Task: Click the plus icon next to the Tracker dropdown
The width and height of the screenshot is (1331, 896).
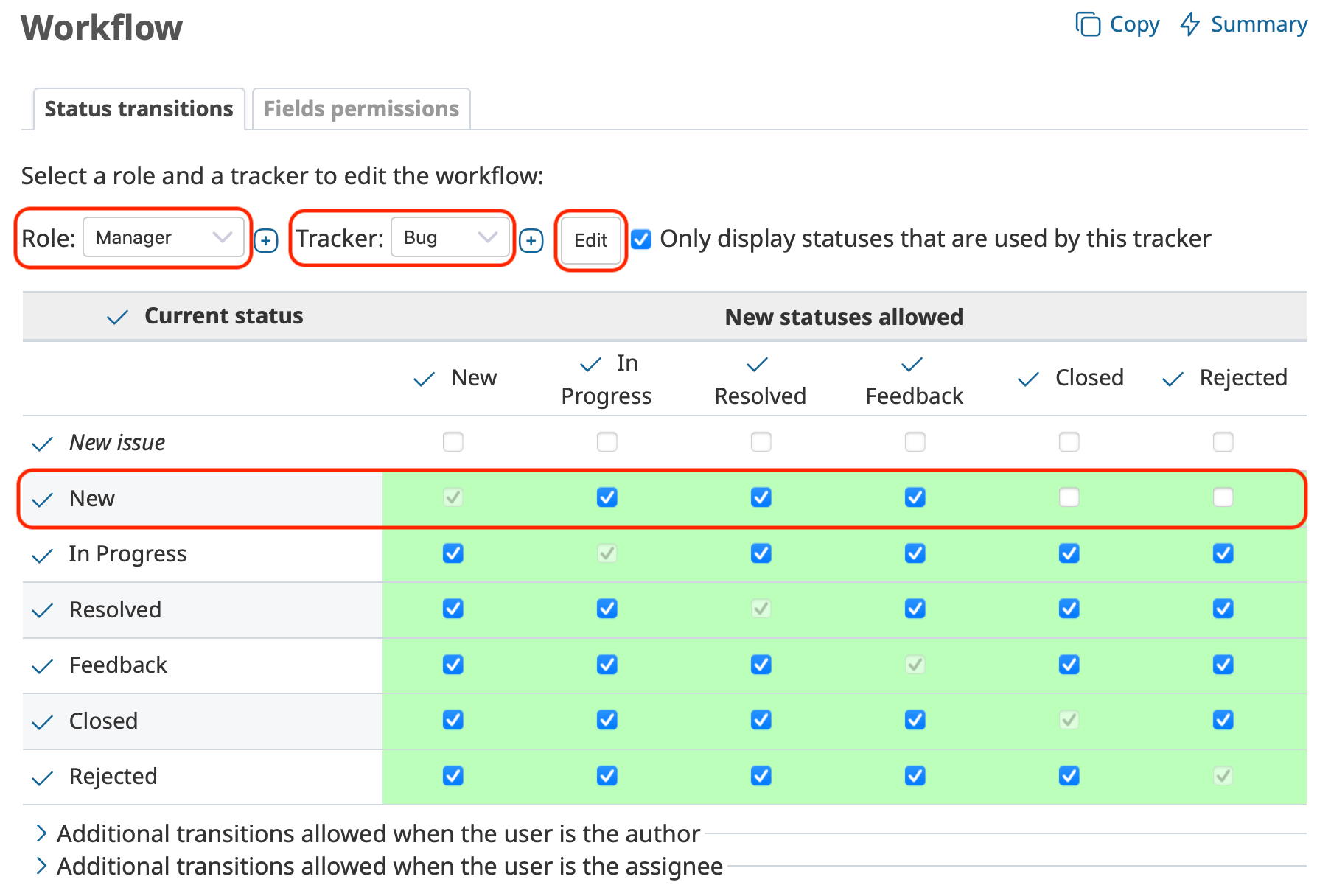Action: [531, 240]
